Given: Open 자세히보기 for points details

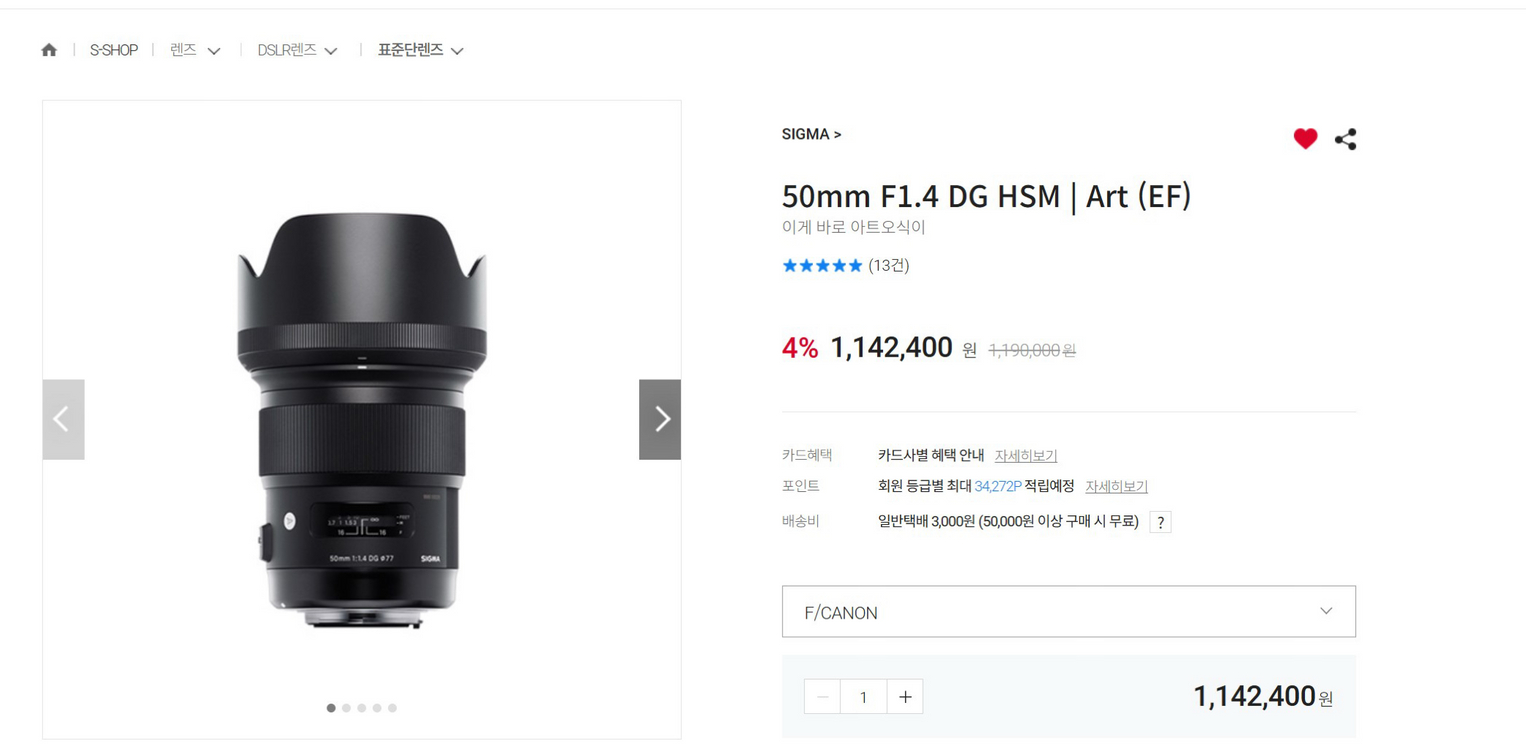Looking at the screenshot, I should (1116, 486).
